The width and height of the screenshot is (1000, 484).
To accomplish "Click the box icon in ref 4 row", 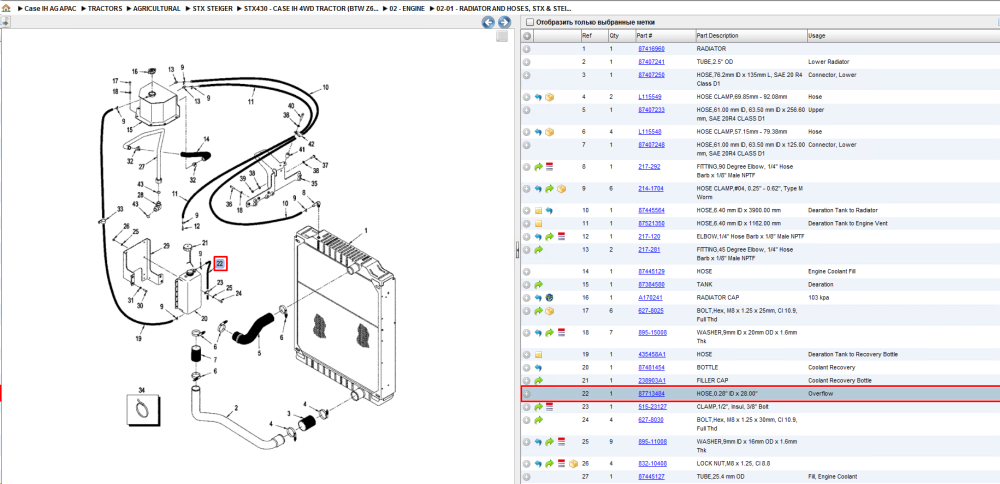I will pyautogui.click(x=549, y=97).
